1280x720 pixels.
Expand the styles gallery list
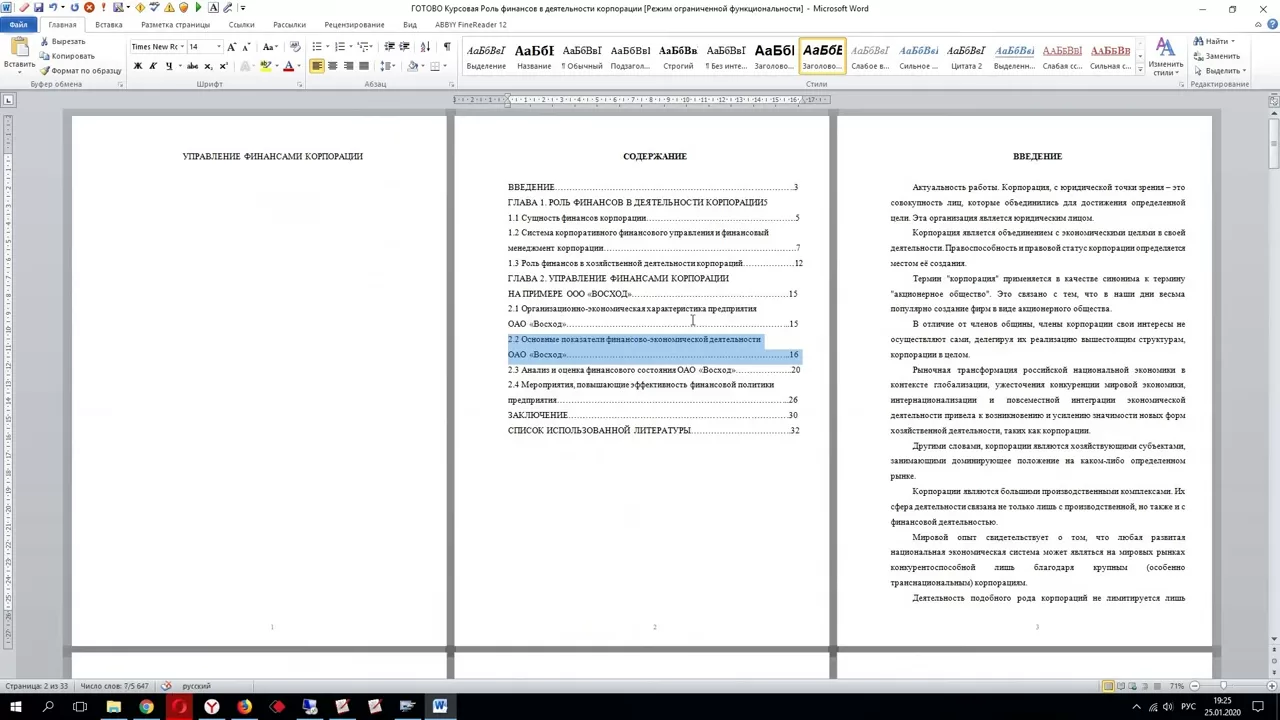pyautogui.click(x=1139, y=68)
